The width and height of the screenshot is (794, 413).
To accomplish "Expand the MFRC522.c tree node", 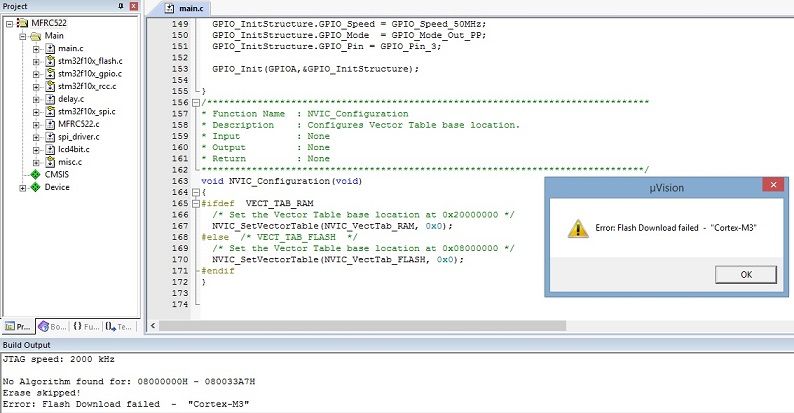I will 36,125.
